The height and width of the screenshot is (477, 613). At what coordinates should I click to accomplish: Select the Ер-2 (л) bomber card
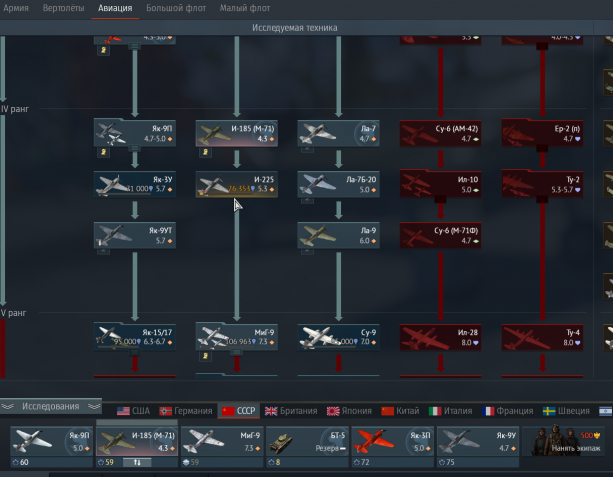click(x=542, y=133)
